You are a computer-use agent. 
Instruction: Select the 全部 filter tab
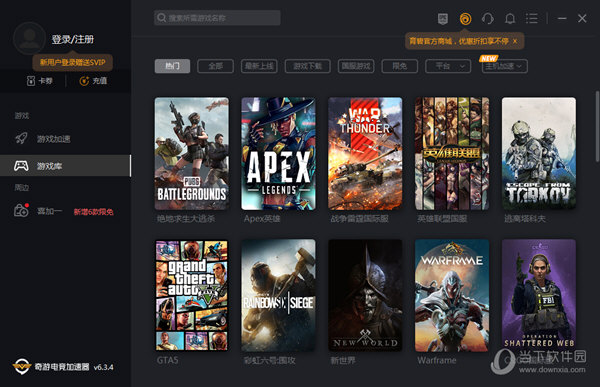pos(215,66)
